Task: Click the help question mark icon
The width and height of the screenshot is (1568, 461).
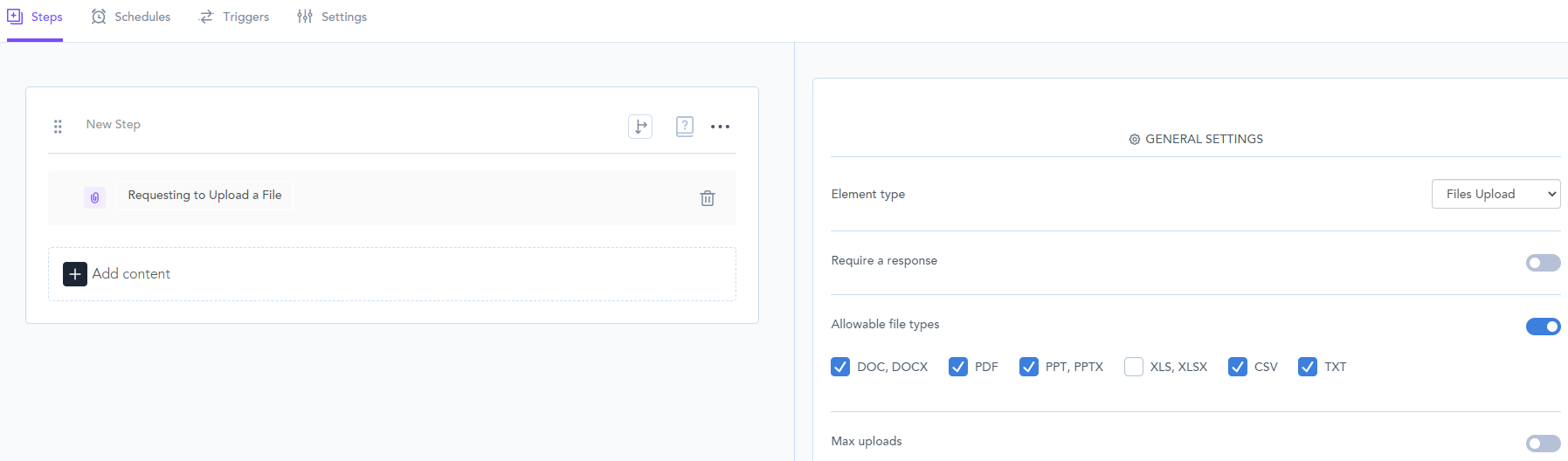Action: tap(685, 127)
